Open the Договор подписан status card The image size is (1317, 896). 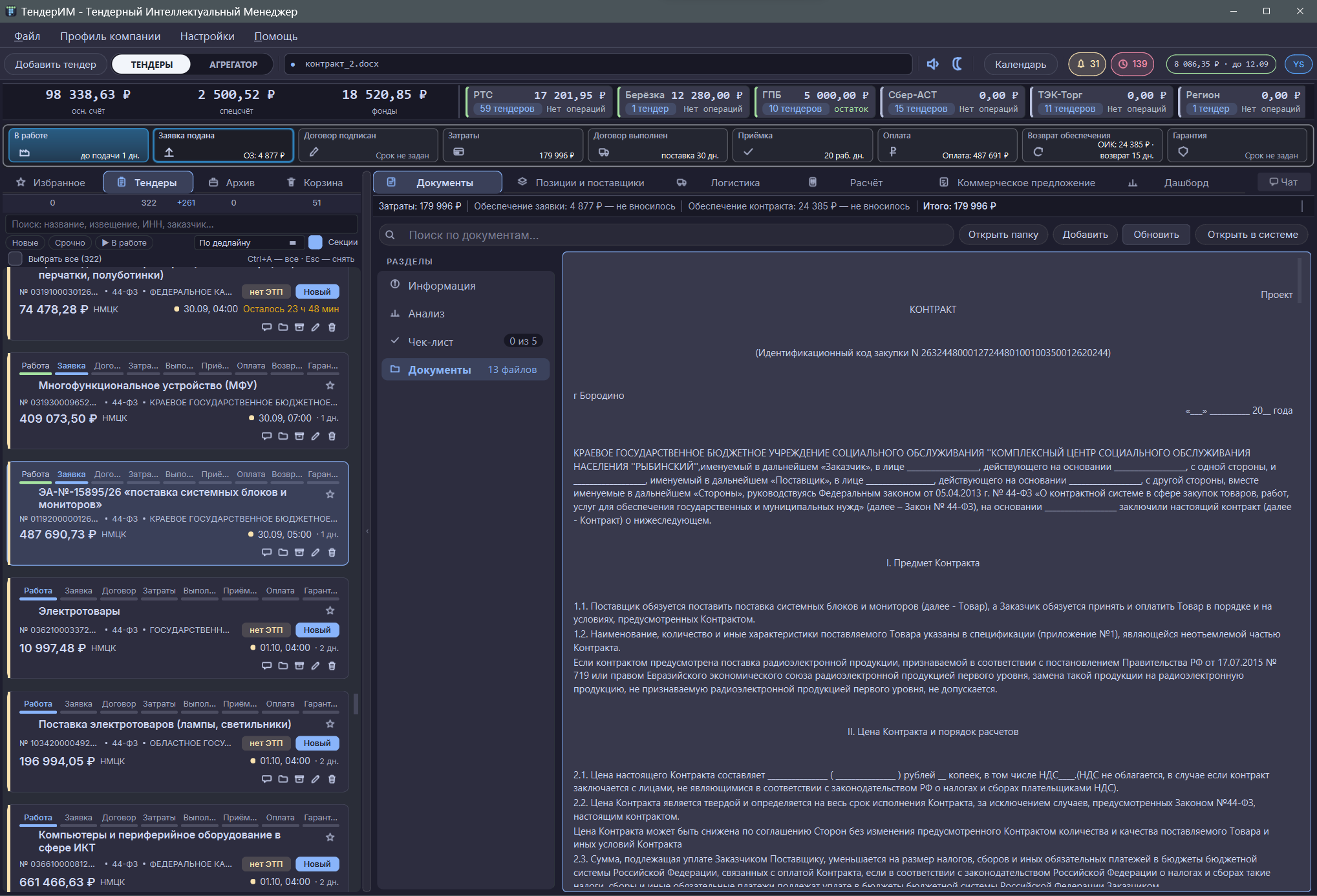[367, 145]
